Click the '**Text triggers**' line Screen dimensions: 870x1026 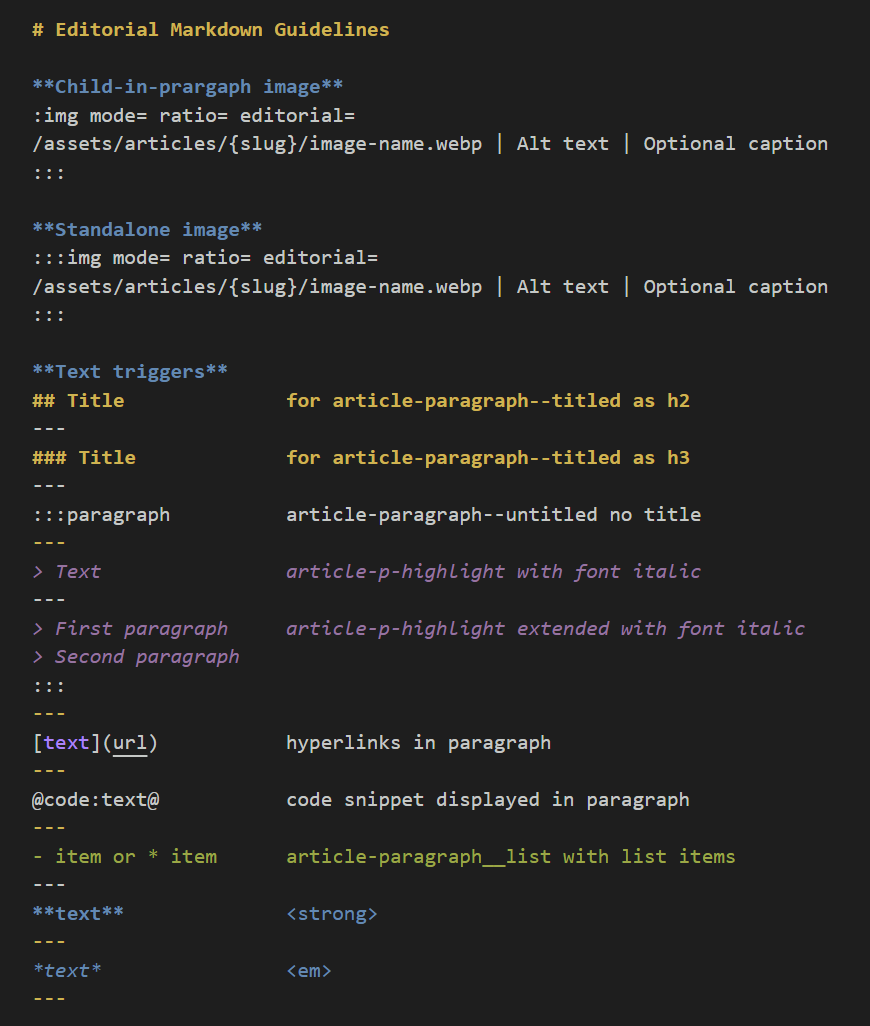tap(130, 372)
